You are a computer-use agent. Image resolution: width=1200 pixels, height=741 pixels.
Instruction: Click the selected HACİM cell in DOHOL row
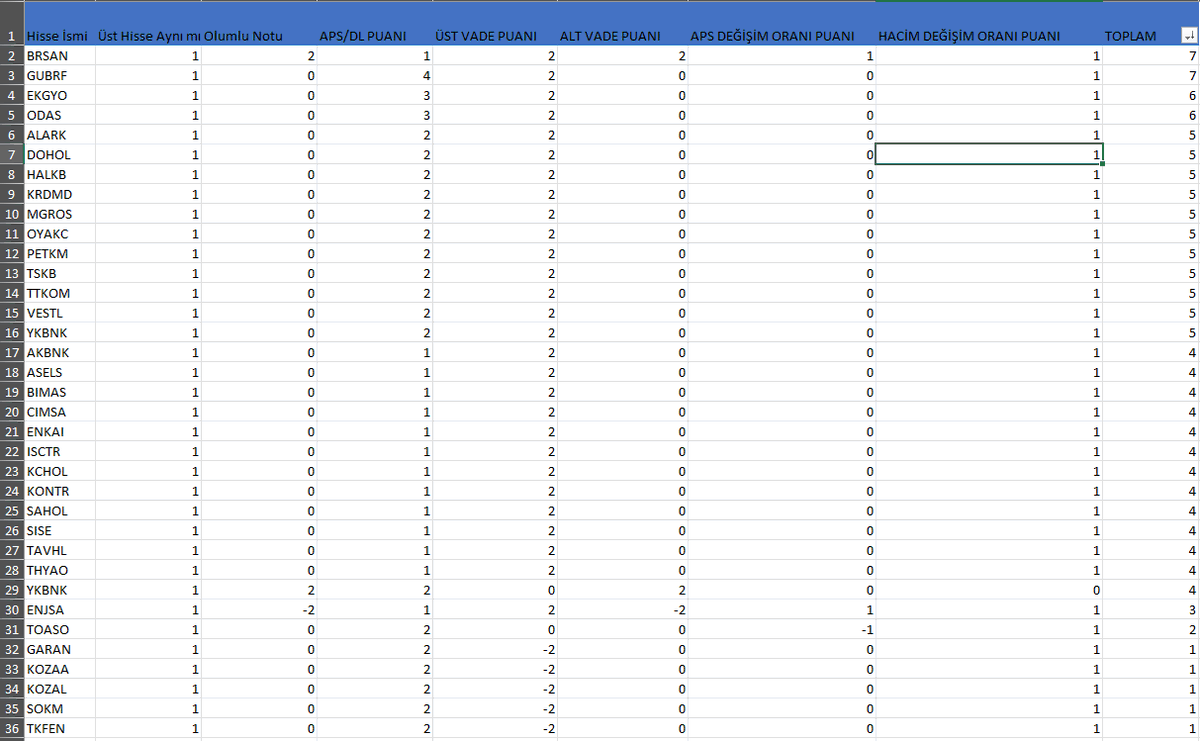[989, 154]
